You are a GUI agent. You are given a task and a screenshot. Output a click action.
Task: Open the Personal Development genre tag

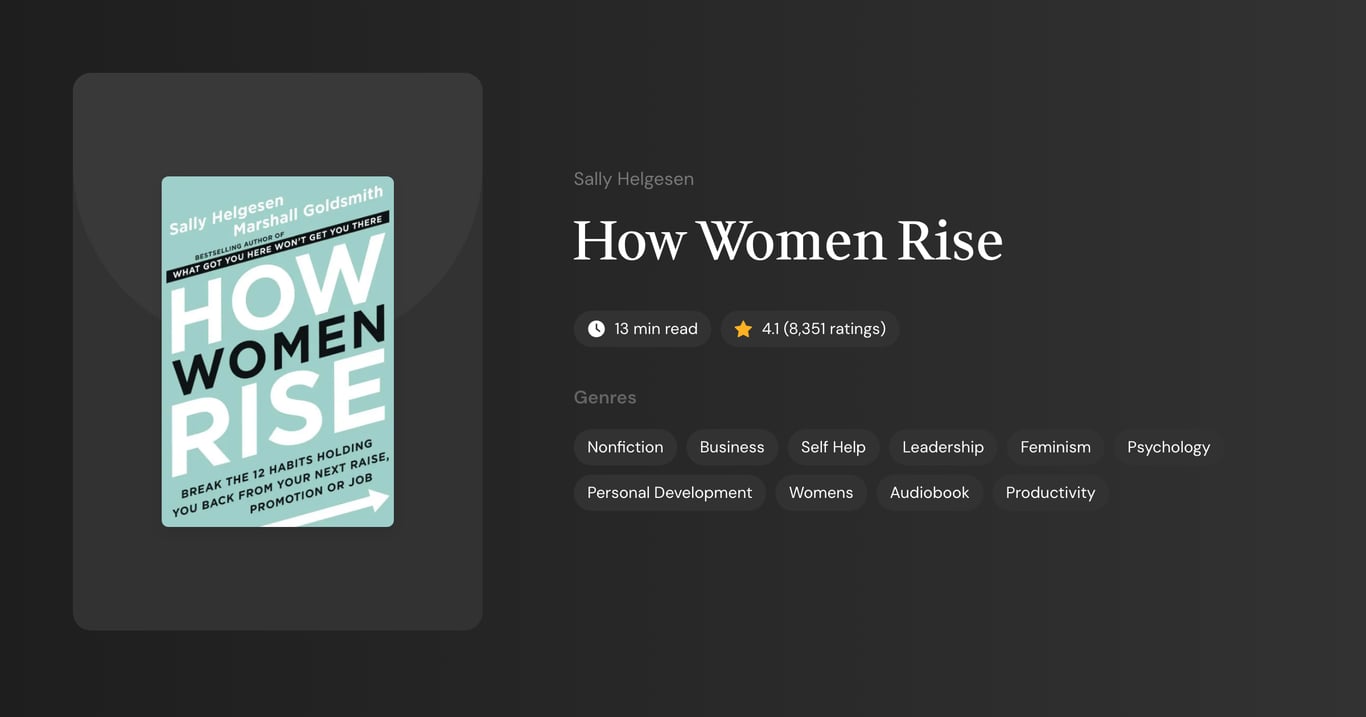point(670,493)
